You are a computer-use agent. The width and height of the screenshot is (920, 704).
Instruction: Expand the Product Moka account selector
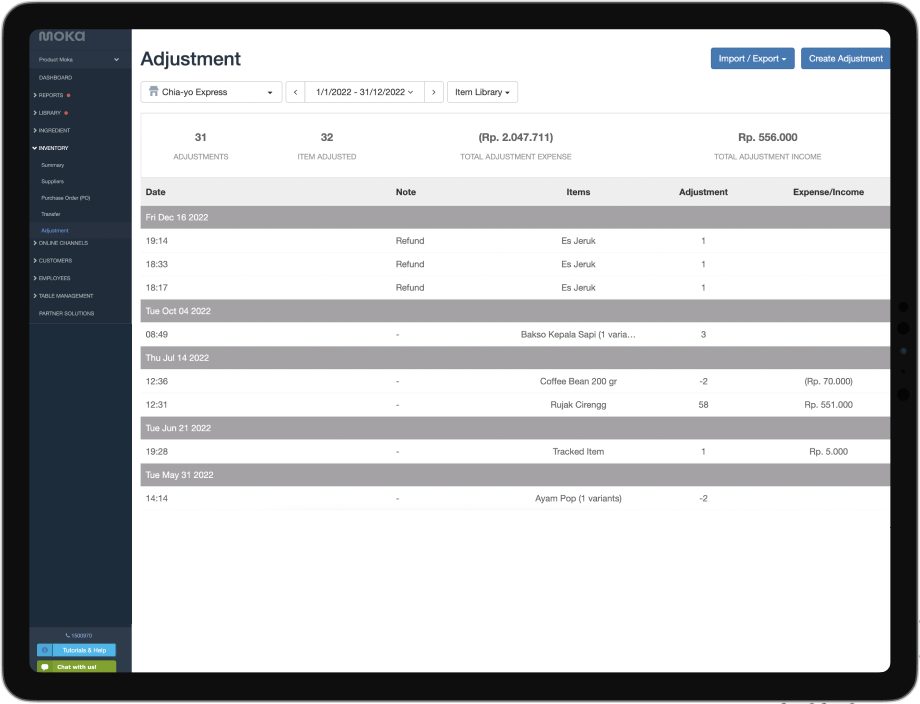click(x=80, y=59)
